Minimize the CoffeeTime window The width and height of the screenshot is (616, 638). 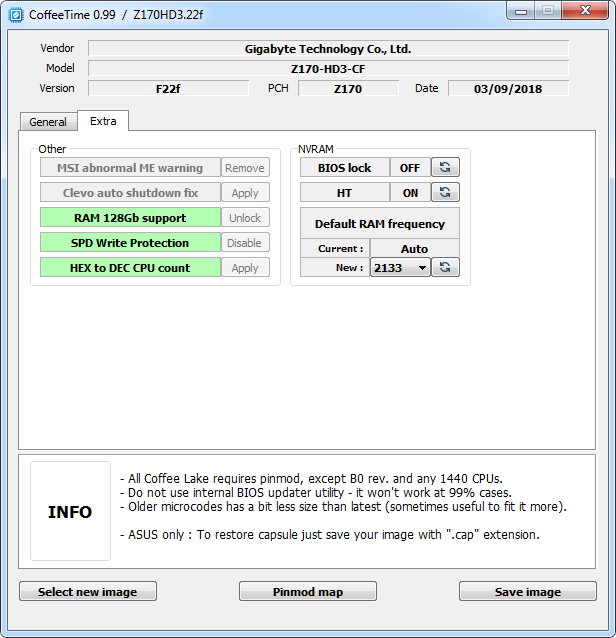click(x=521, y=11)
